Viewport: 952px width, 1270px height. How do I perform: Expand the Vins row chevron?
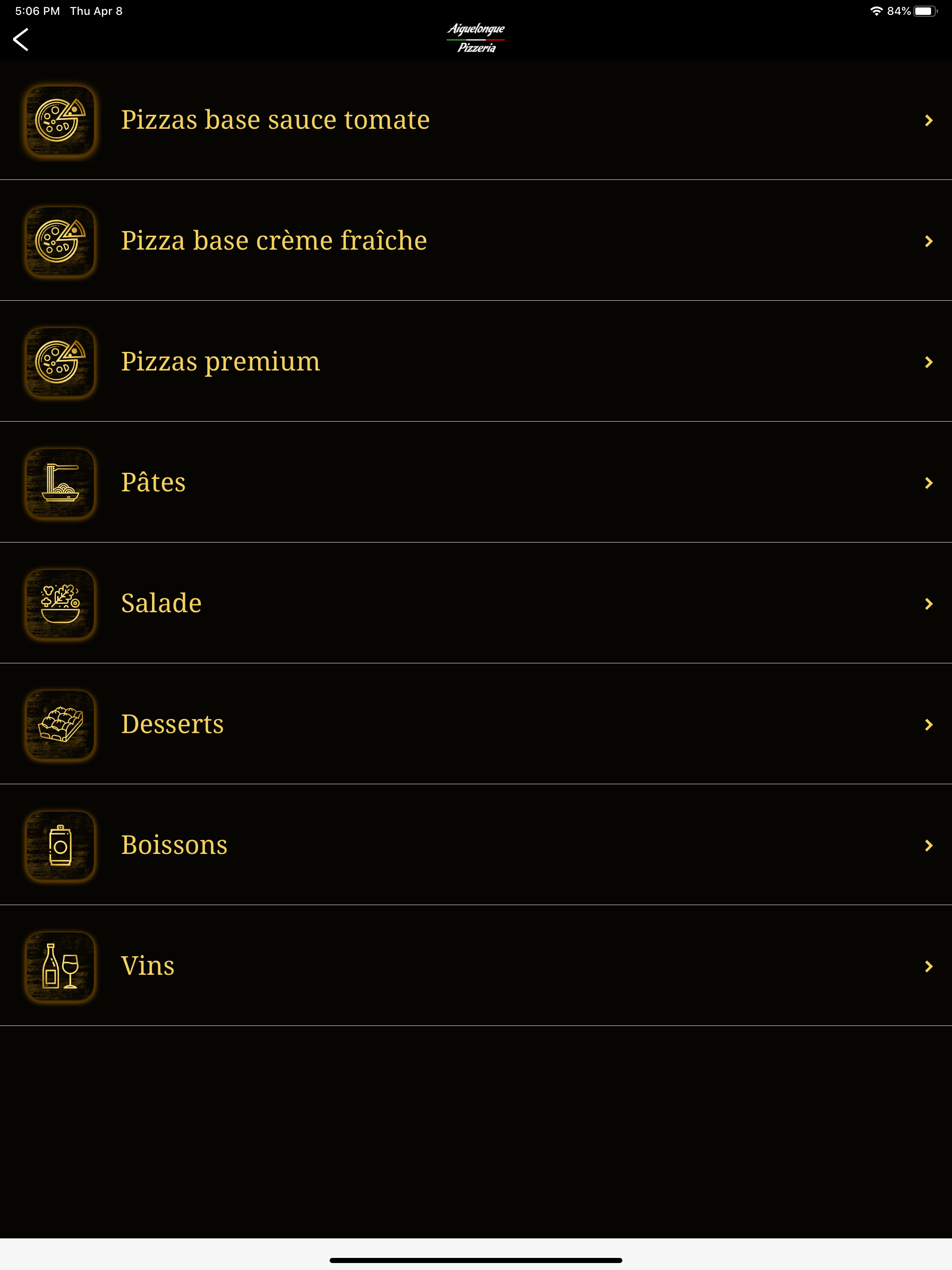pyautogui.click(x=928, y=966)
